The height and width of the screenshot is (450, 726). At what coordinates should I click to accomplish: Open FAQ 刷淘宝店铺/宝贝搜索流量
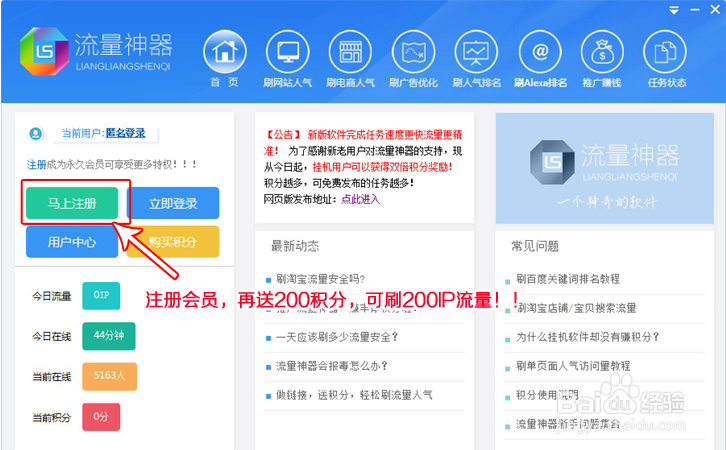click(x=576, y=308)
